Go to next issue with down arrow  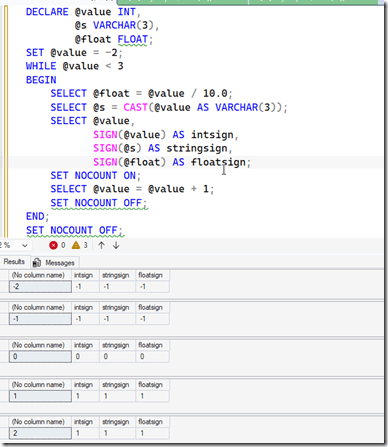pyautogui.click(x=116, y=245)
